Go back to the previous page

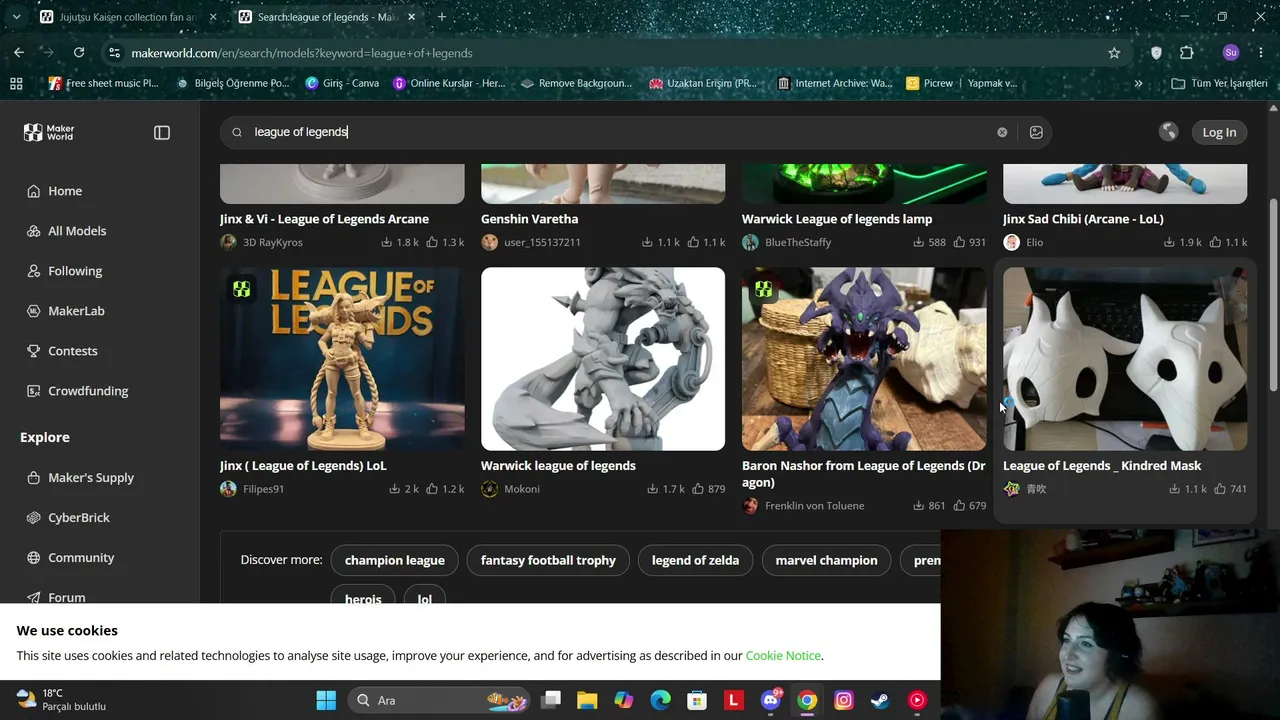[x=19, y=53]
